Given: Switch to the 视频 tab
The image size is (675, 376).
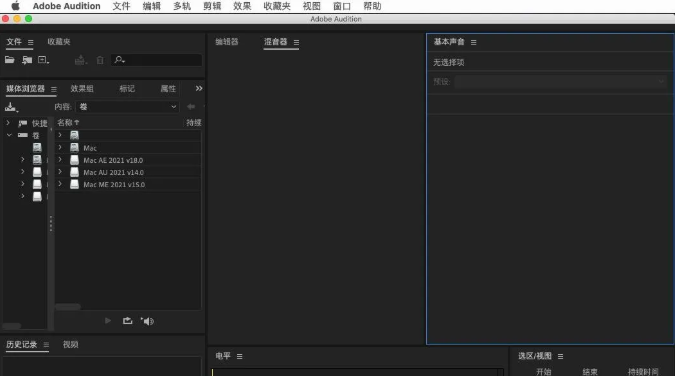Looking at the screenshot, I should (x=71, y=345).
